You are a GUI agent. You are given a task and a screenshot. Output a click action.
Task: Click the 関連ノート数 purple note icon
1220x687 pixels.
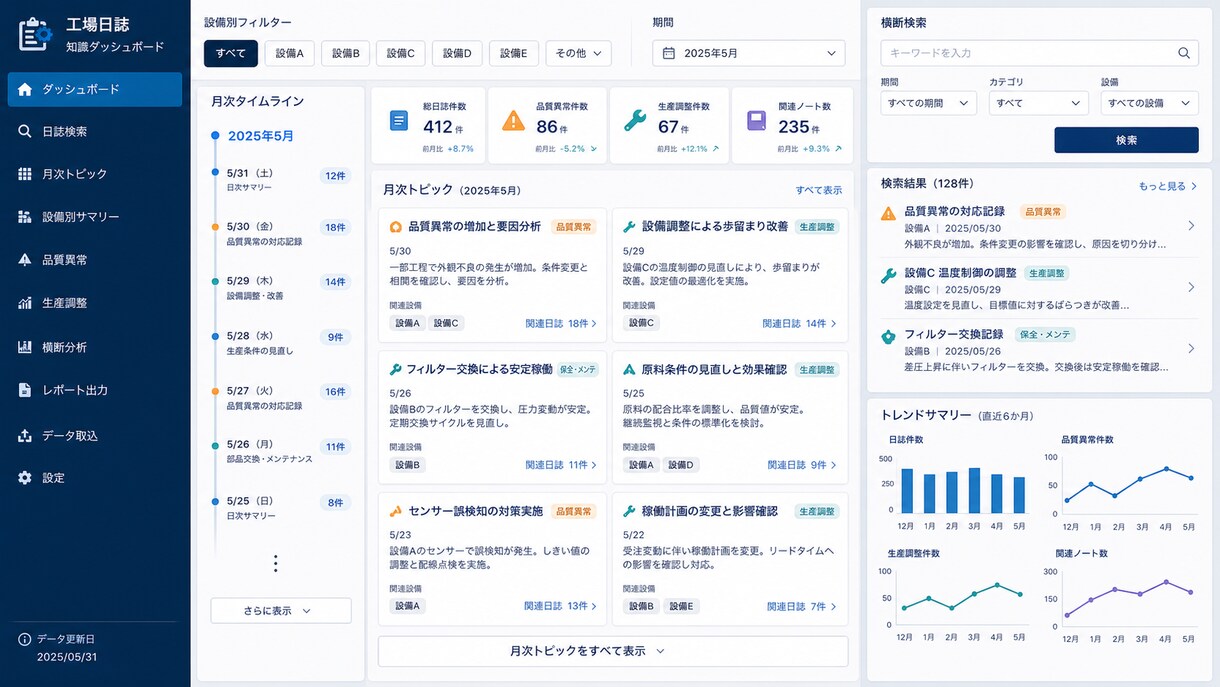pyautogui.click(x=757, y=121)
